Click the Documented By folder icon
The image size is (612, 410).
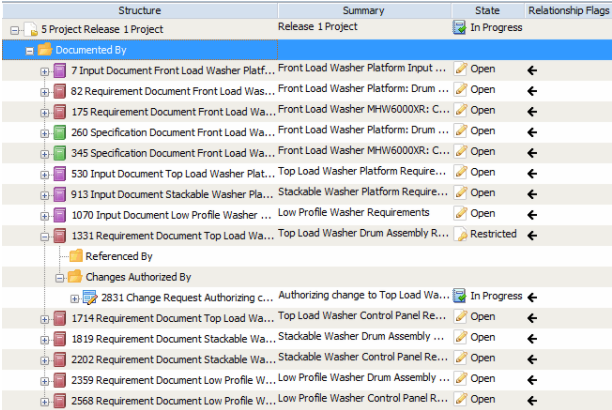pyautogui.click(x=45, y=50)
